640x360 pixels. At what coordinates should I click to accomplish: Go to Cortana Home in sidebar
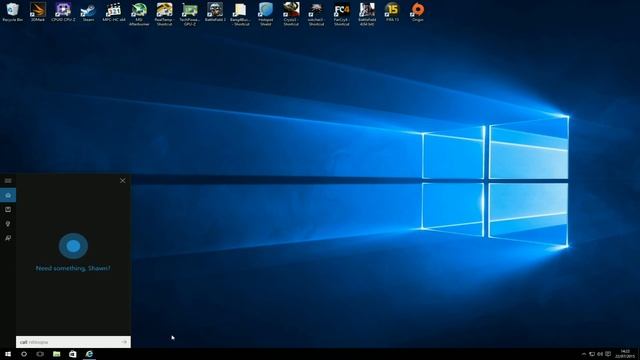(8, 195)
